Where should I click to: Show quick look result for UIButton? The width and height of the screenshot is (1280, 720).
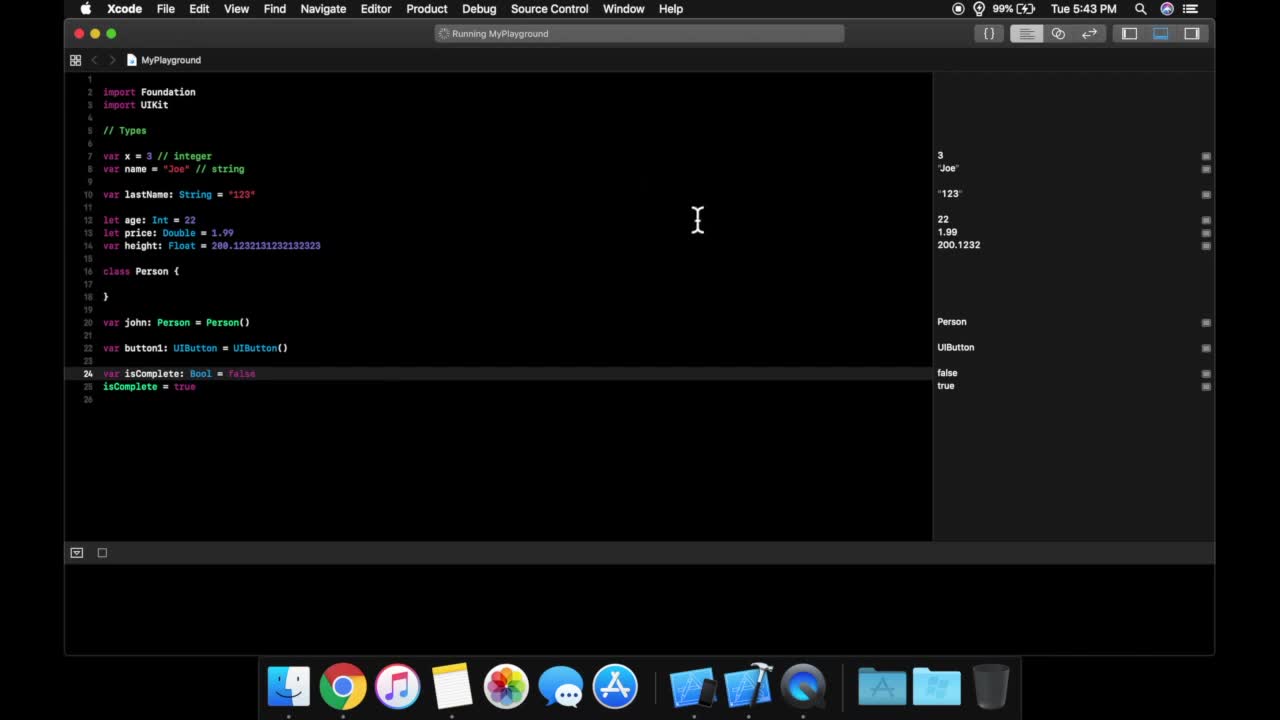click(x=1206, y=348)
